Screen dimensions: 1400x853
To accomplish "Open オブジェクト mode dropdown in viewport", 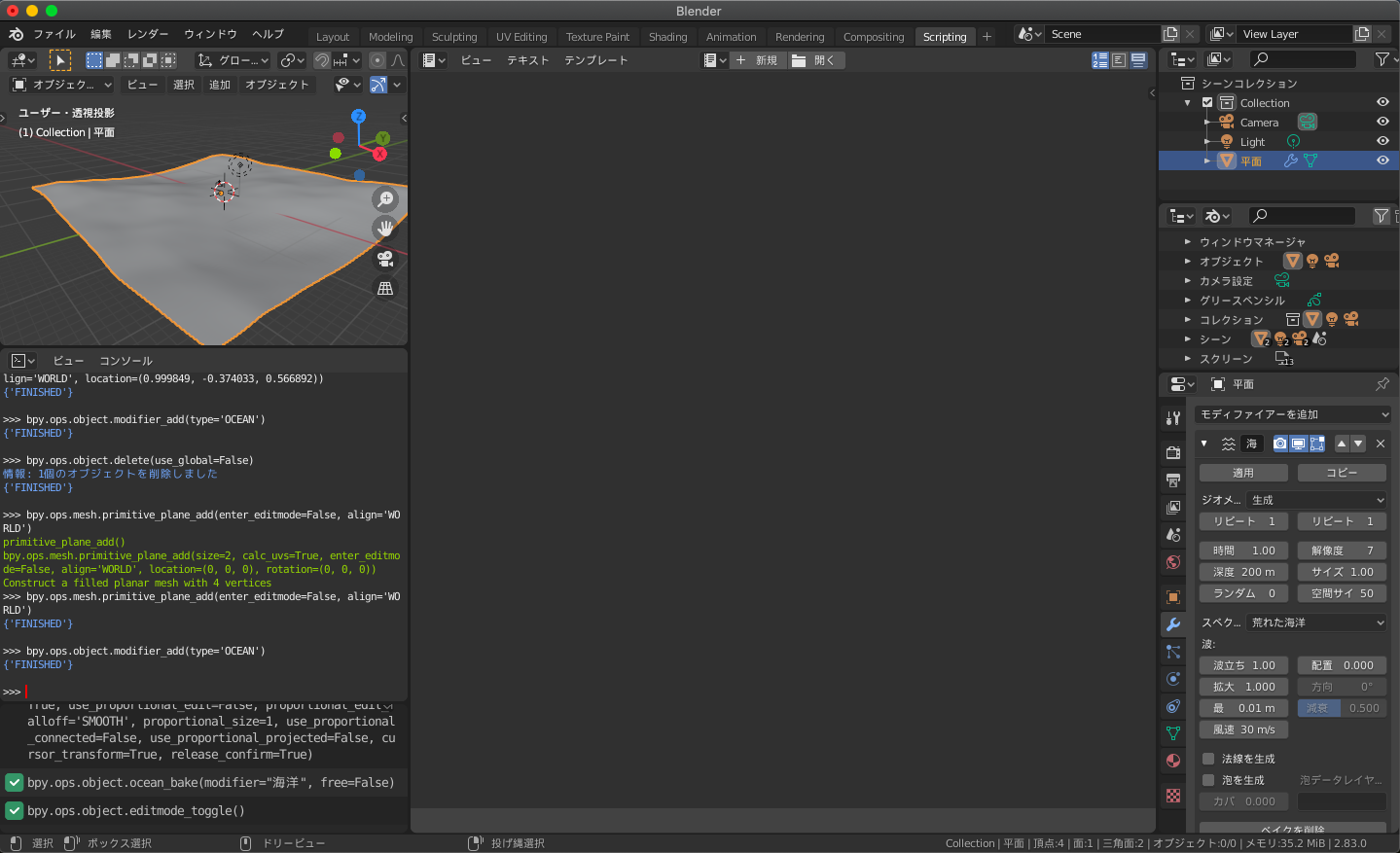I will [61, 85].
